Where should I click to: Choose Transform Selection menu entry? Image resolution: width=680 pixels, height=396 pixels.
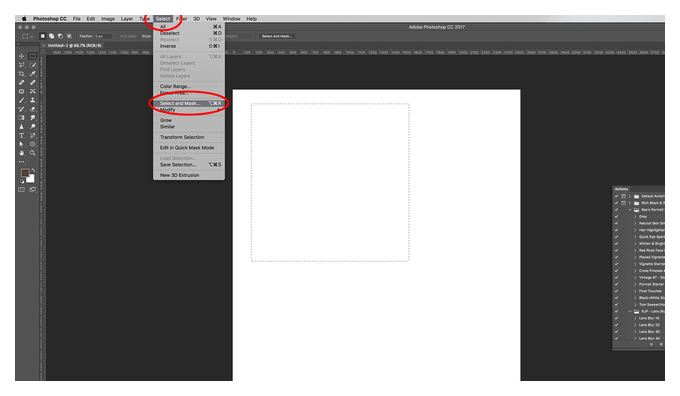[189, 137]
